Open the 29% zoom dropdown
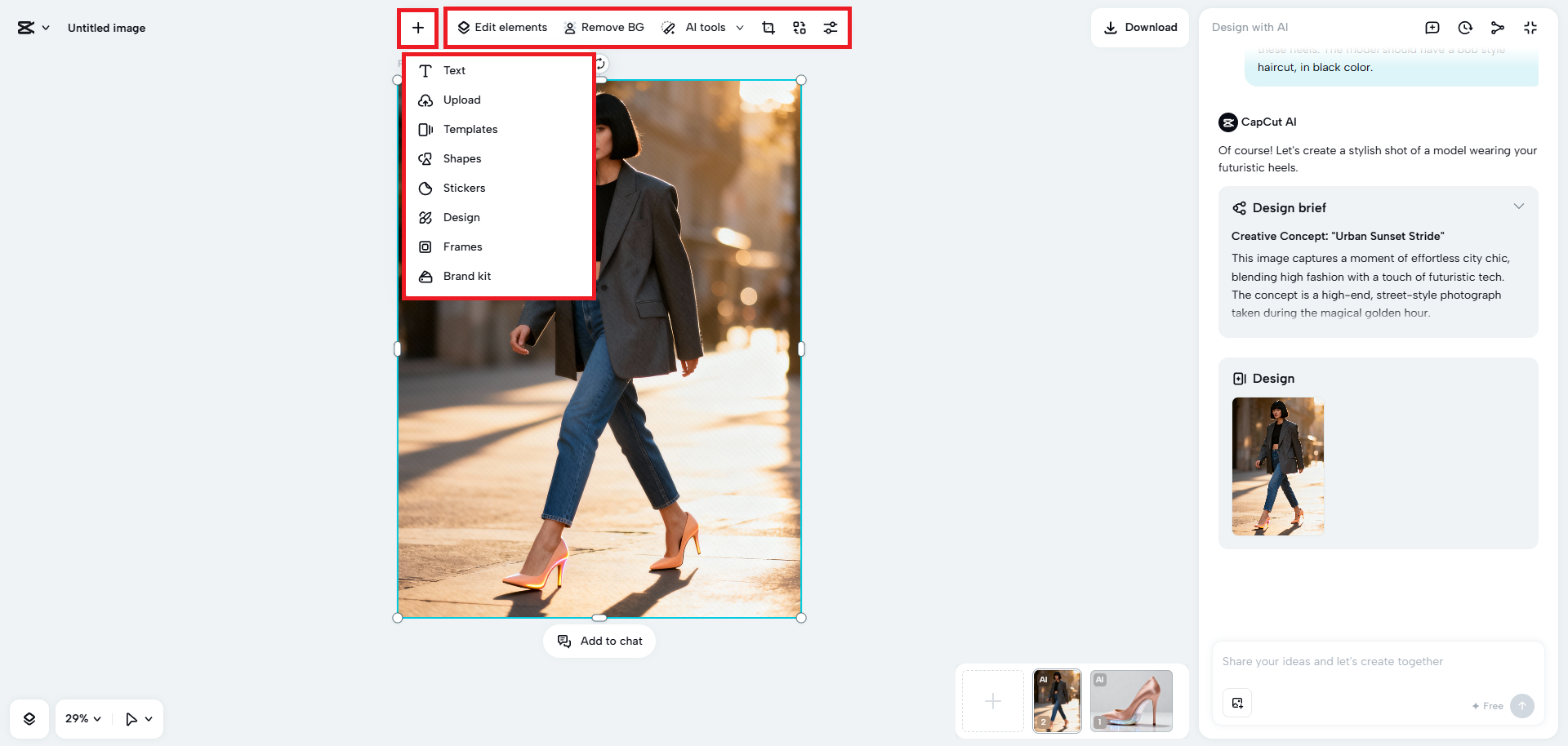The width and height of the screenshot is (1568, 746). (83, 719)
